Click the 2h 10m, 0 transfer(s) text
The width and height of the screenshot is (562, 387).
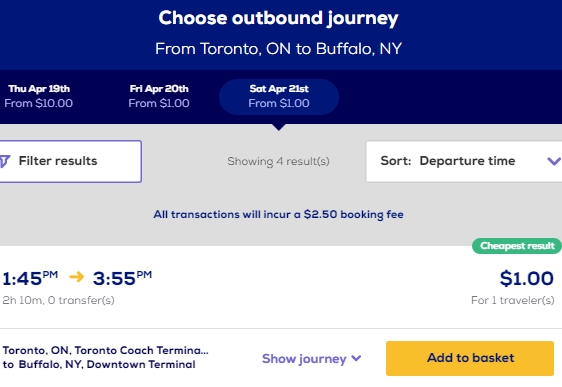pyautogui.click(x=58, y=300)
